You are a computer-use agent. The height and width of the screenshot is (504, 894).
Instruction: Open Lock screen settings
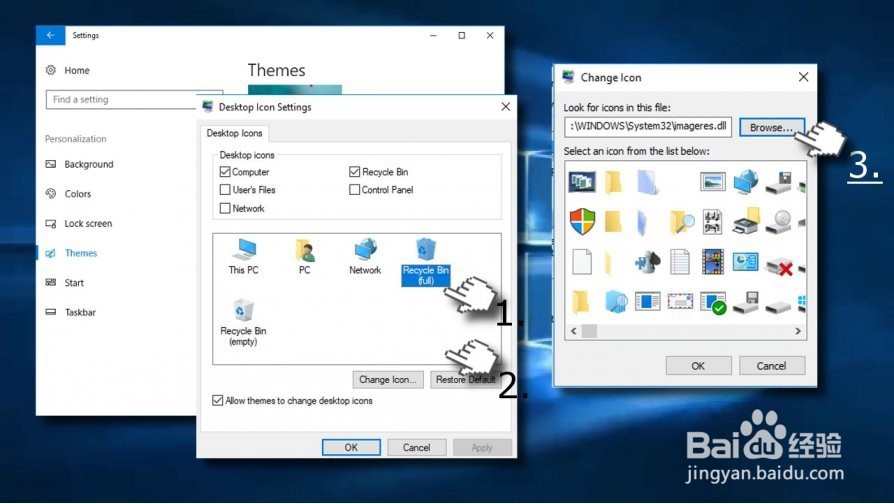click(x=79, y=223)
